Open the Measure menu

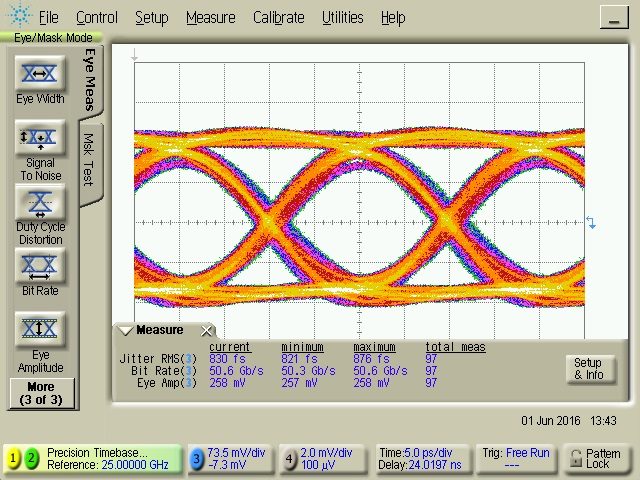click(x=210, y=17)
